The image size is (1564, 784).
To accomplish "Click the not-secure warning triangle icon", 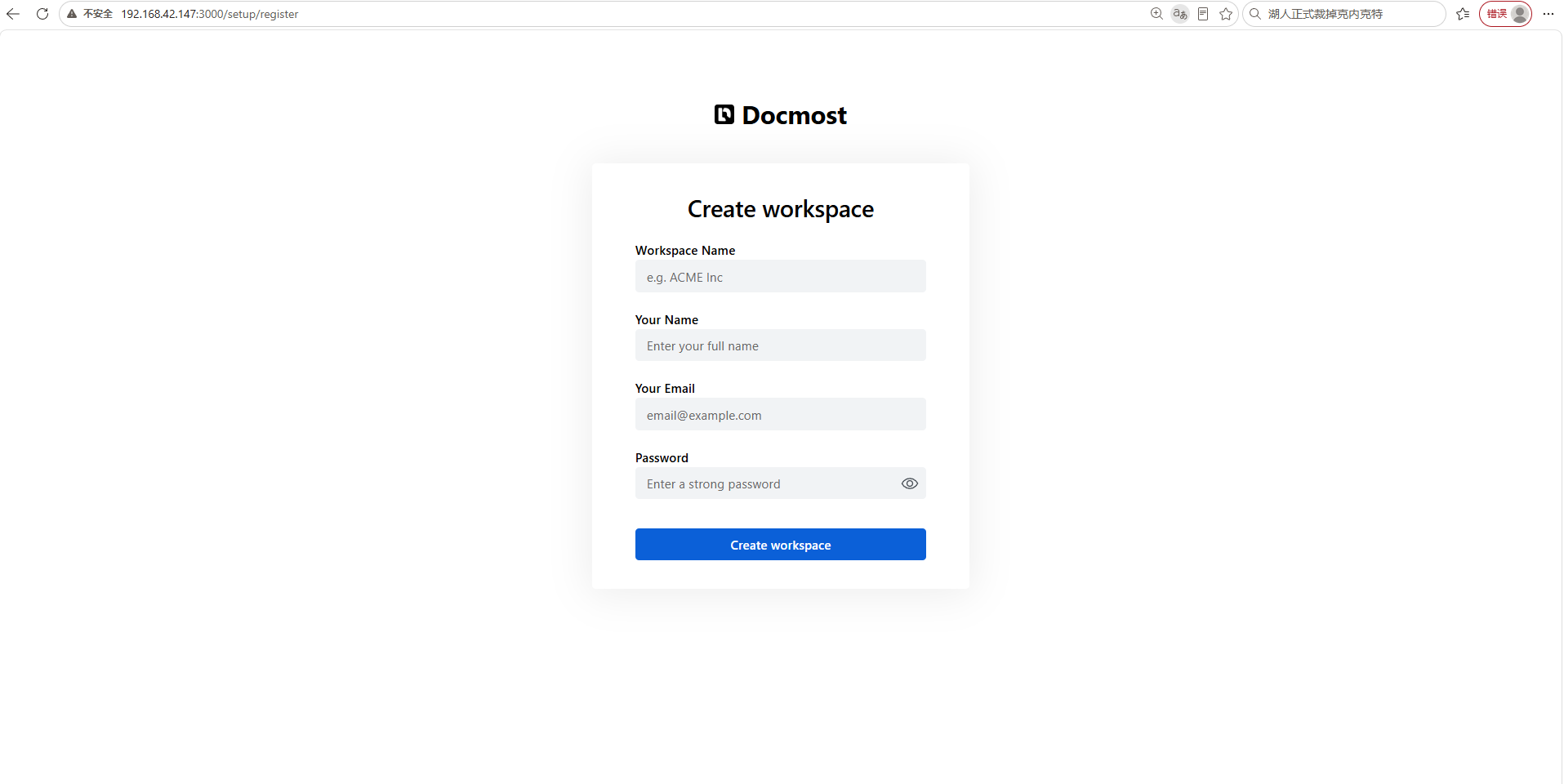I will coord(72,14).
